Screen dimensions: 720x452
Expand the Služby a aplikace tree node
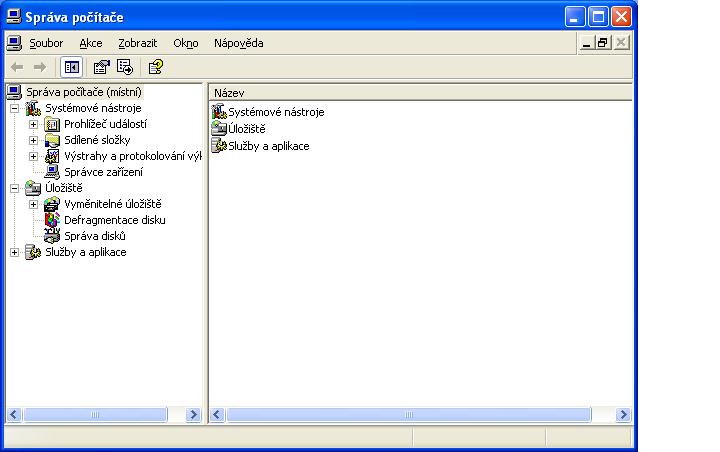tap(15, 253)
